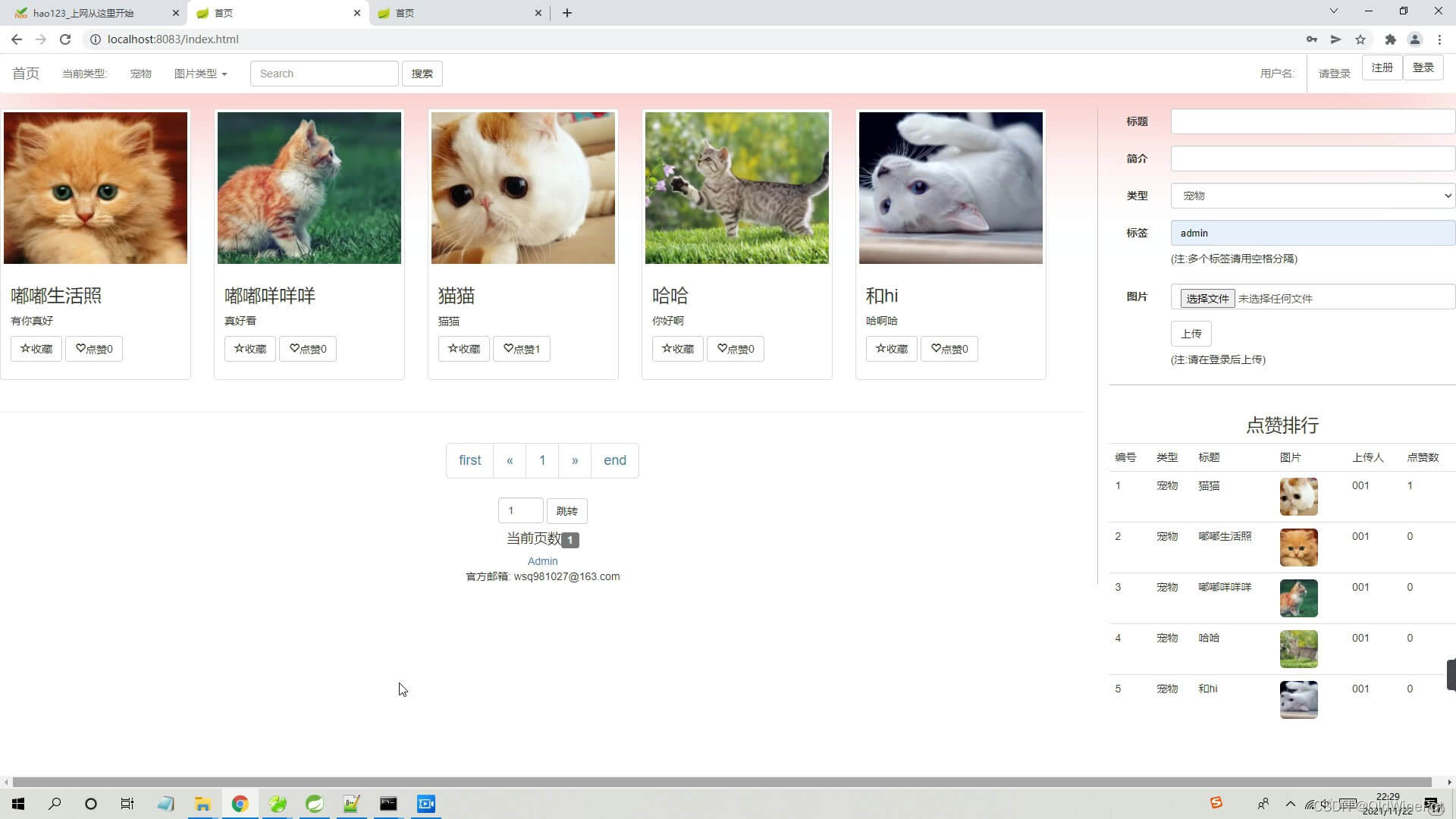Expand the 图片类型 dropdown menu
The width and height of the screenshot is (1456, 819).
(200, 73)
